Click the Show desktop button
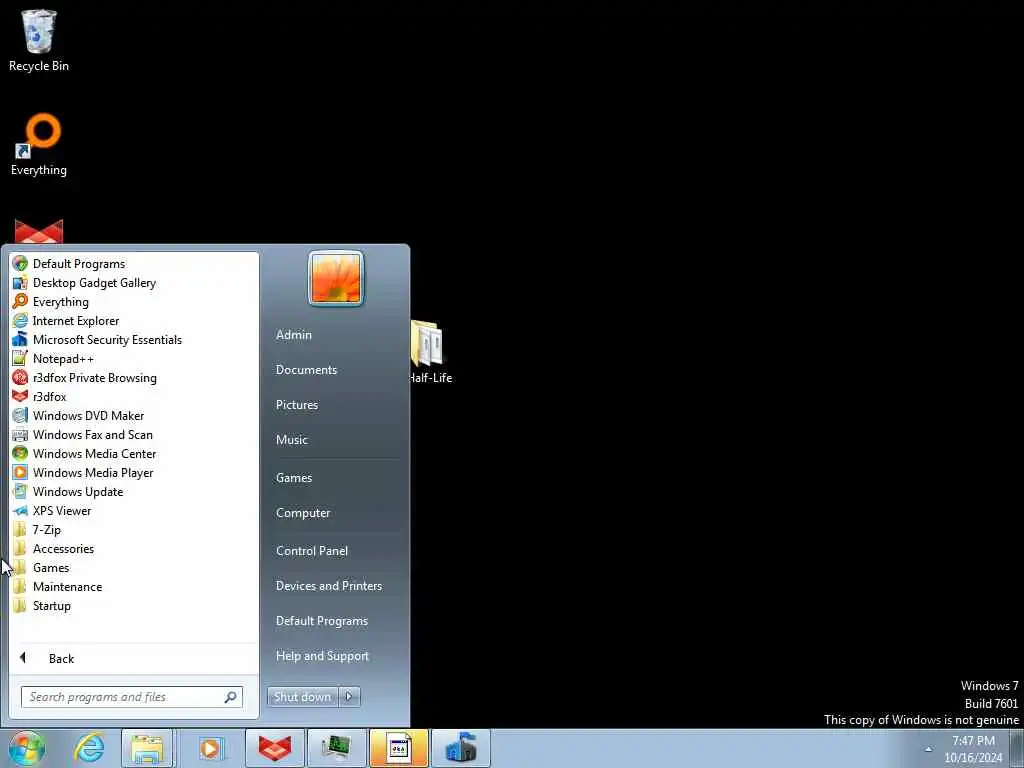Screen dimensions: 1024x768 [x=1017, y=748]
